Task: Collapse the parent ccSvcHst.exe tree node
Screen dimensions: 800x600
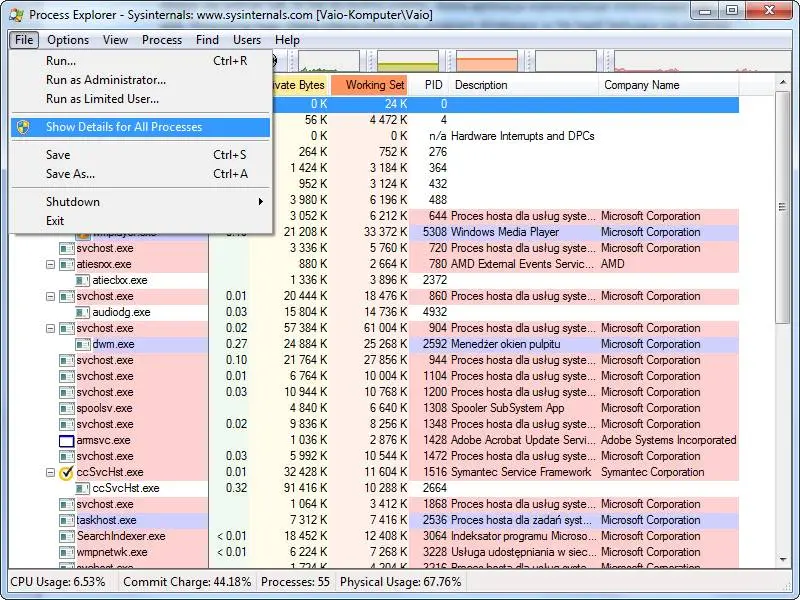Action: click(x=51, y=472)
